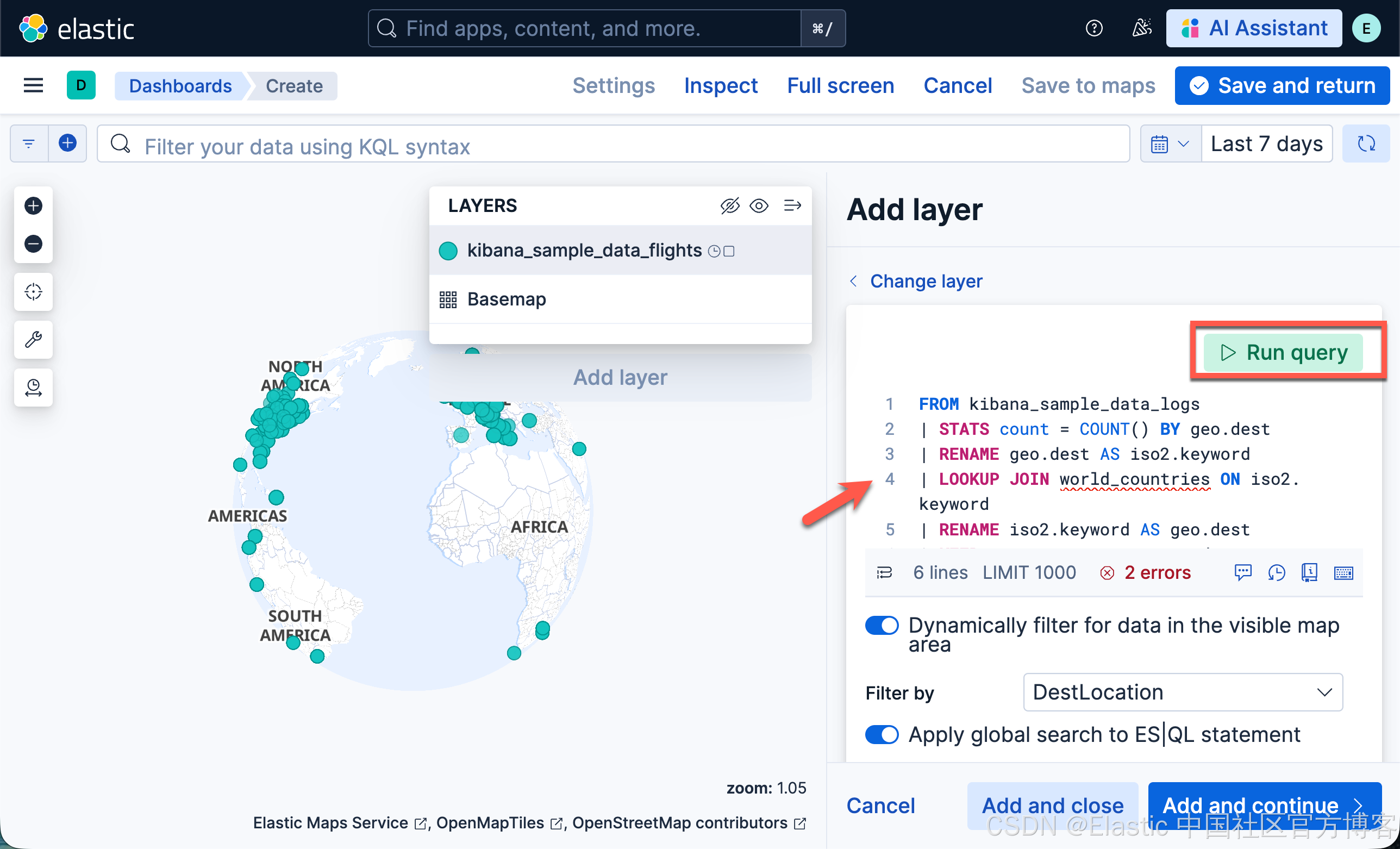This screenshot has width=1400, height=849.
Task: Click the refresh query button
Action: tap(1365, 144)
